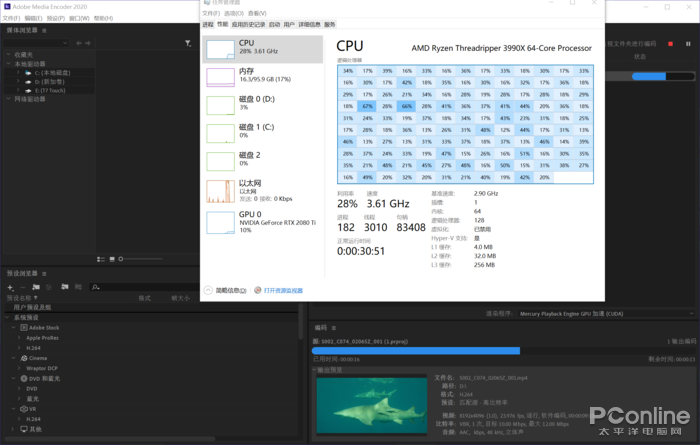Open the 编码 panel menu icon
The height and width of the screenshot is (445, 700).
coord(333,328)
